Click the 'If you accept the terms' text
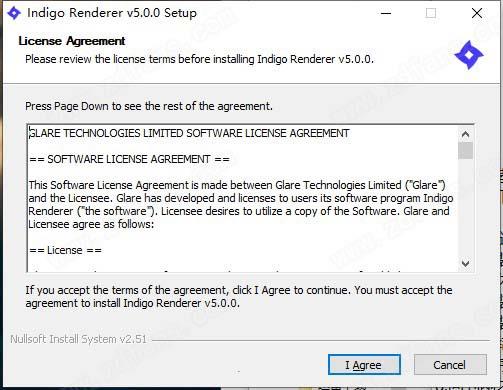 click(x=239, y=296)
